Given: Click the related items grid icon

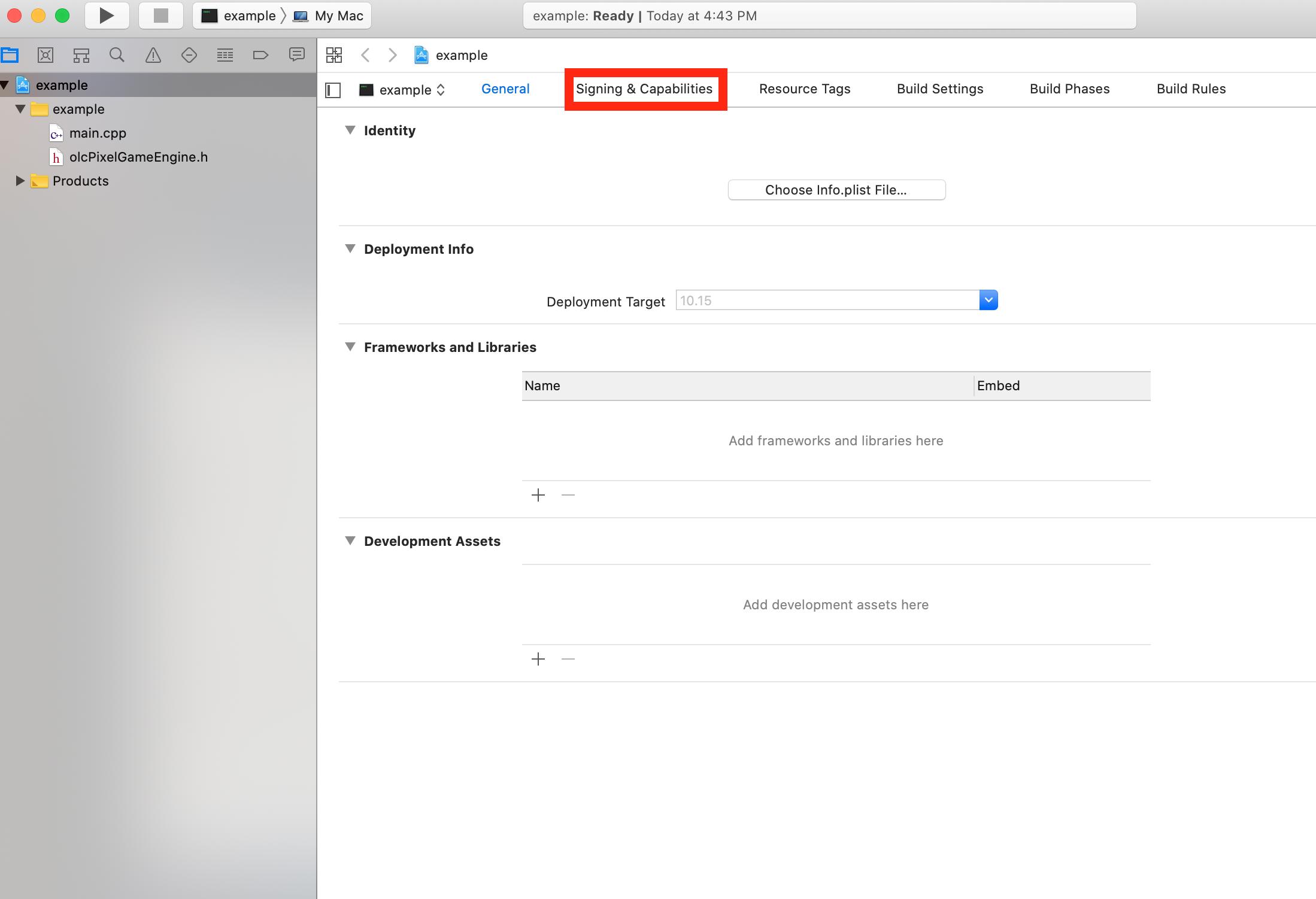Looking at the screenshot, I should point(334,55).
